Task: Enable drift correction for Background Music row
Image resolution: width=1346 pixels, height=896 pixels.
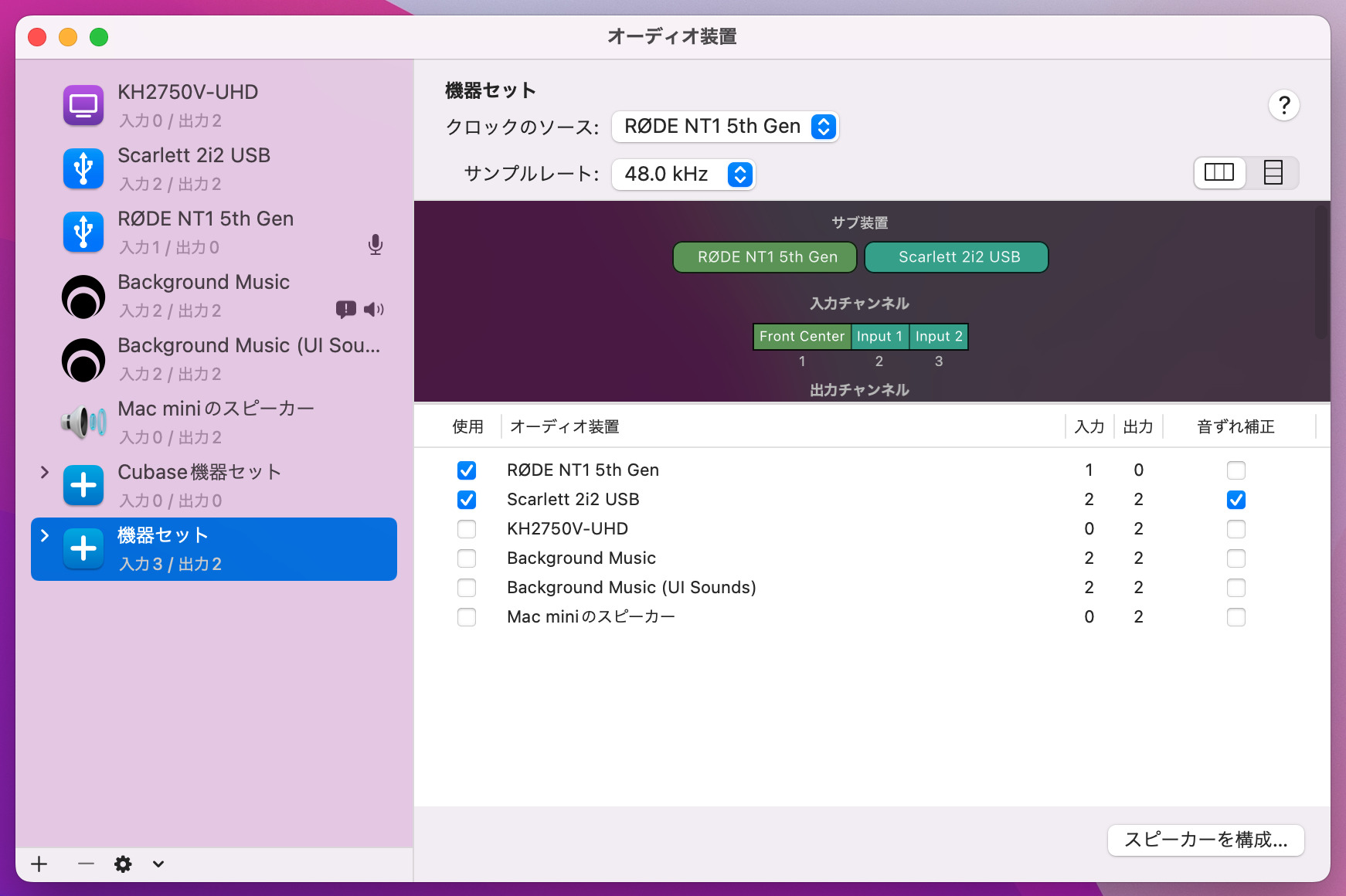Action: [1236, 558]
